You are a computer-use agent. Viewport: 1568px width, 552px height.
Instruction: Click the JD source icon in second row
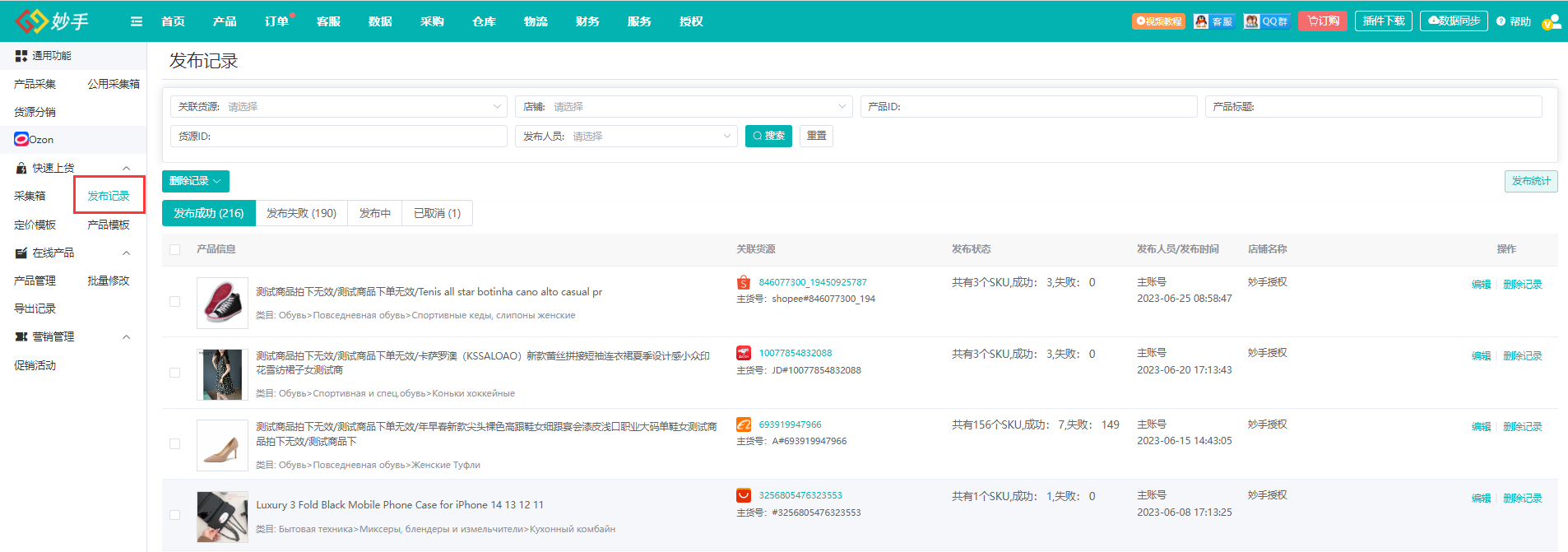click(x=744, y=353)
